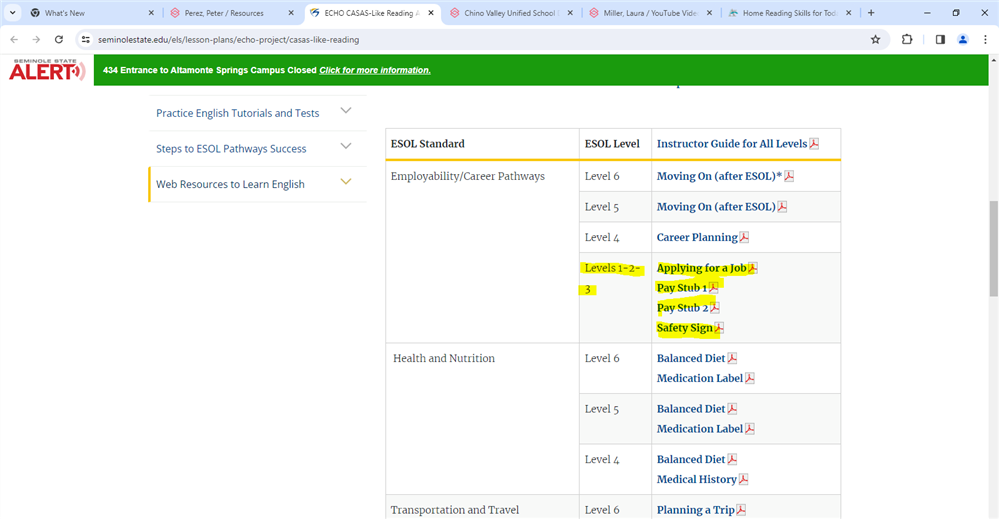
Task: Click the browser back arrow
Action: (15, 39)
